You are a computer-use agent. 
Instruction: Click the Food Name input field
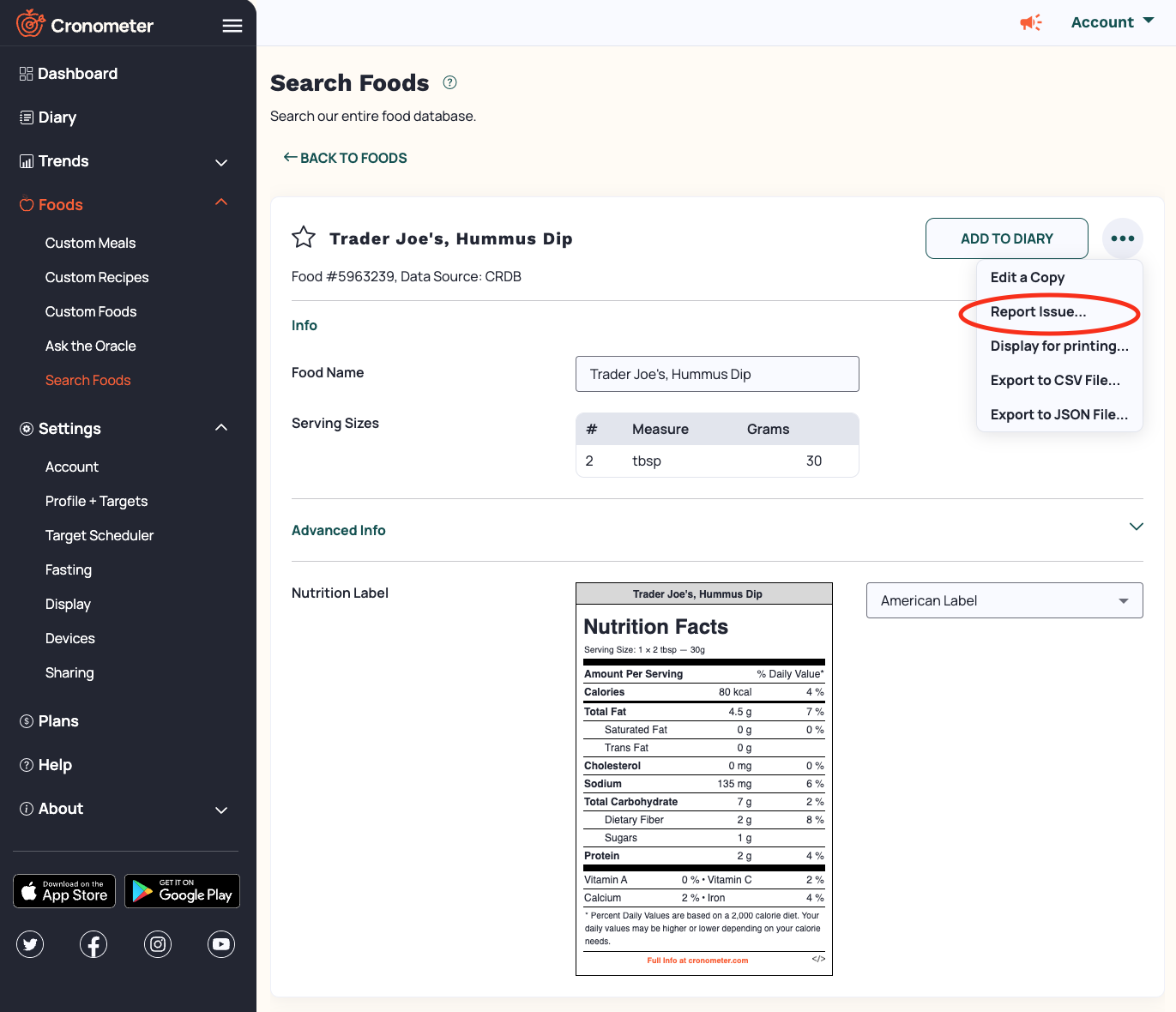(717, 374)
